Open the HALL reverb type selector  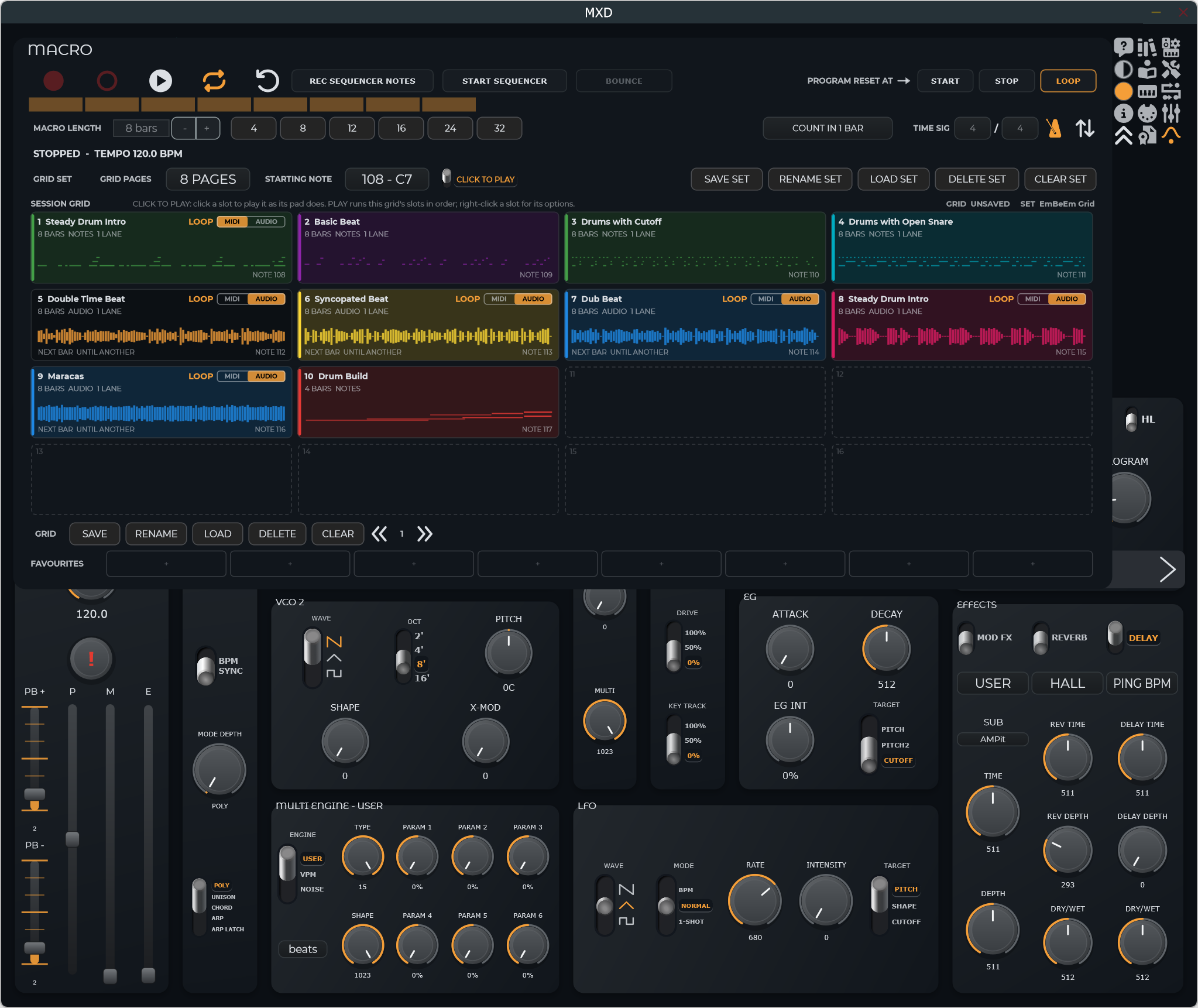1067,683
